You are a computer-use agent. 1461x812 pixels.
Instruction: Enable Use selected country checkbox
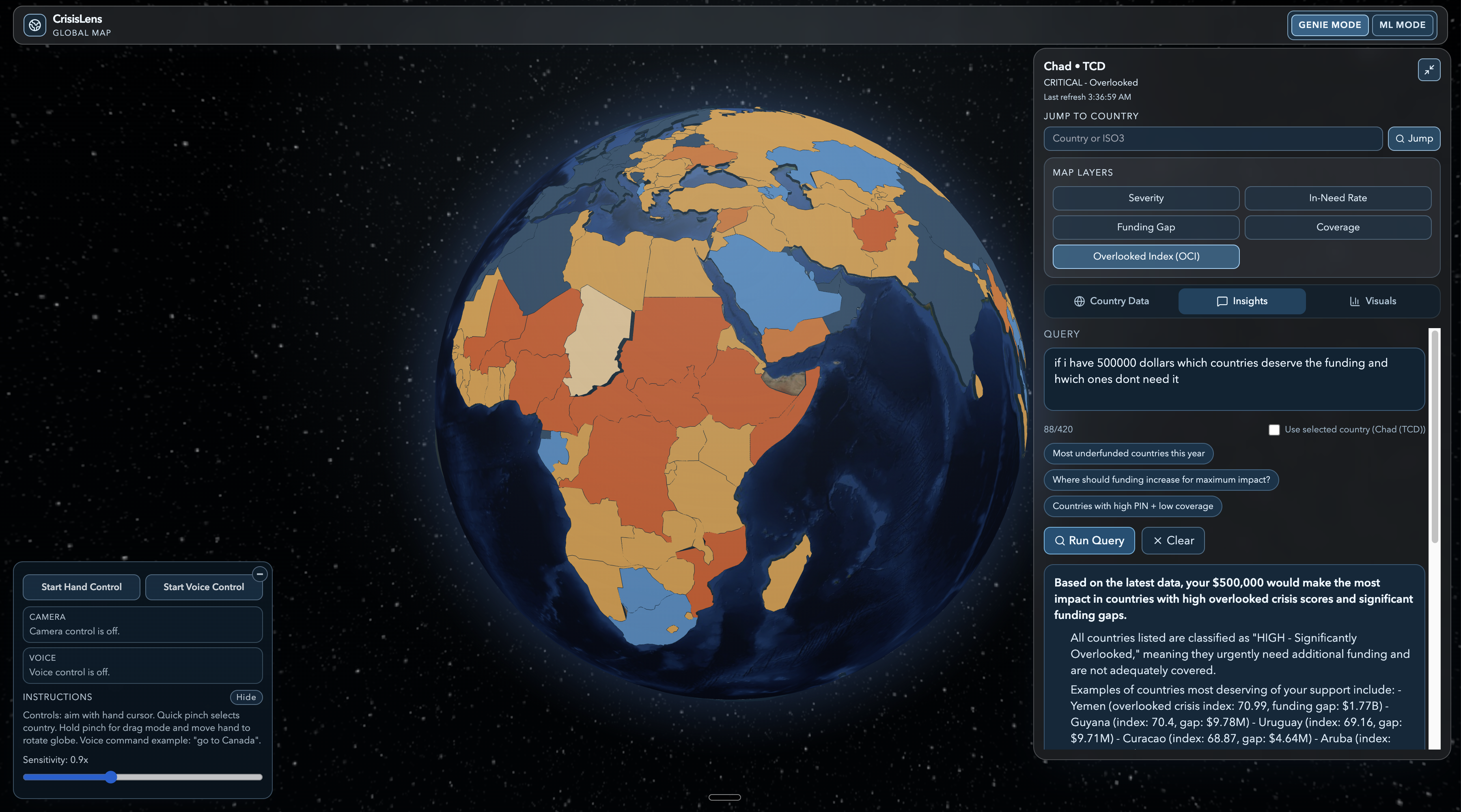coord(1274,430)
